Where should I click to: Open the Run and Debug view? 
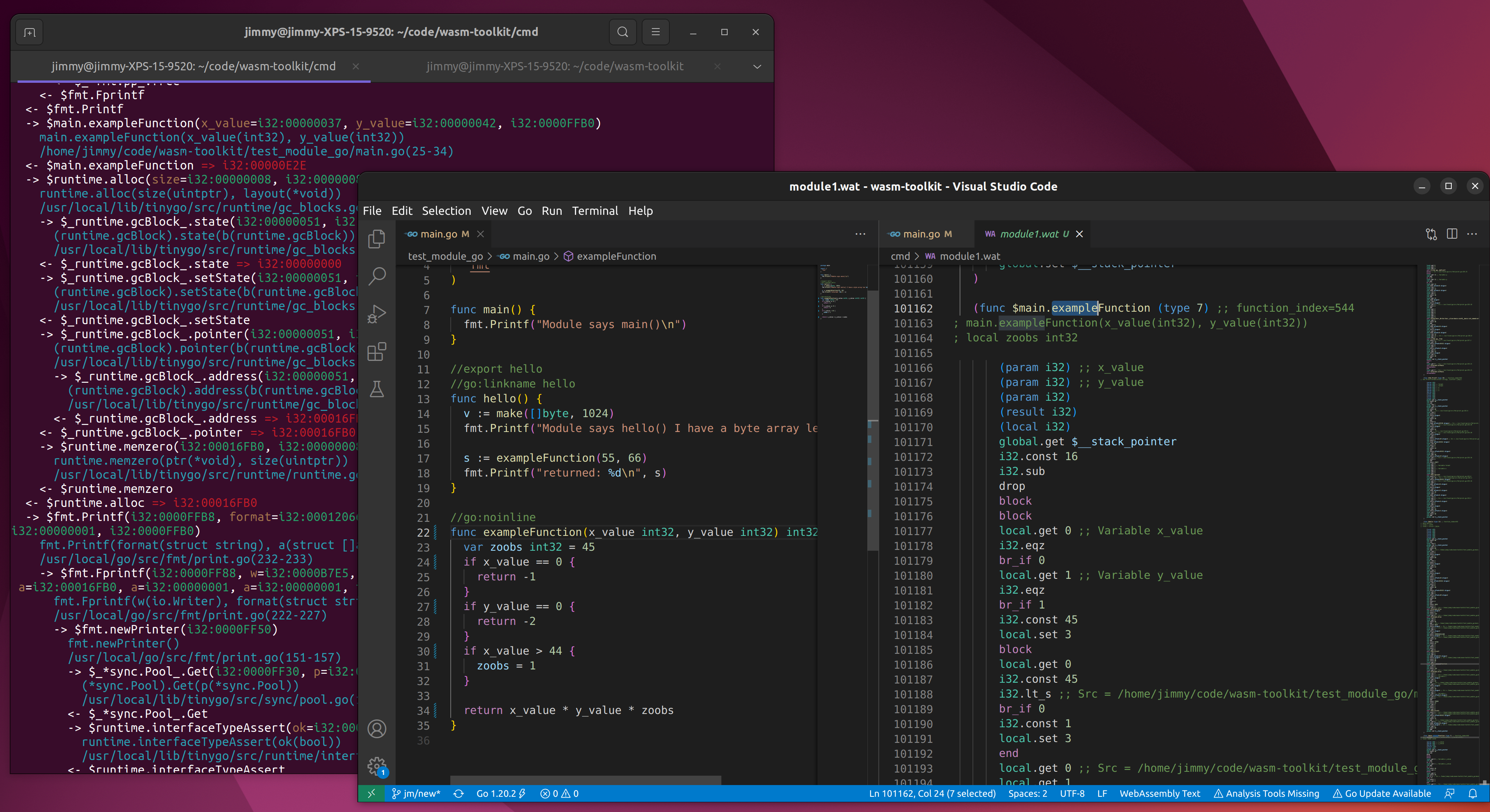pyautogui.click(x=377, y=314)
